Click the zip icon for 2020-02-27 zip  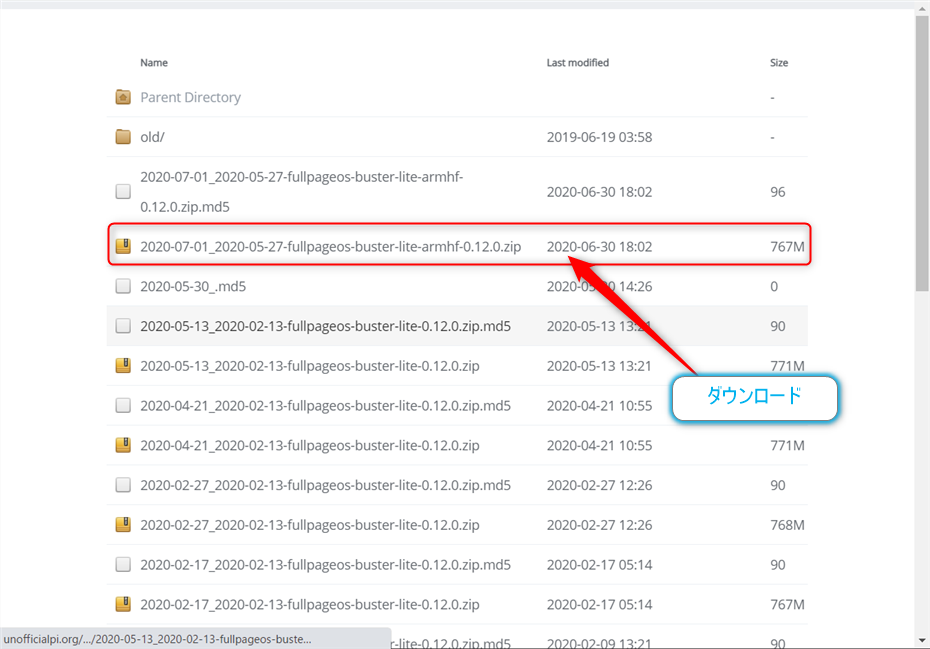(x=123, y=524)
